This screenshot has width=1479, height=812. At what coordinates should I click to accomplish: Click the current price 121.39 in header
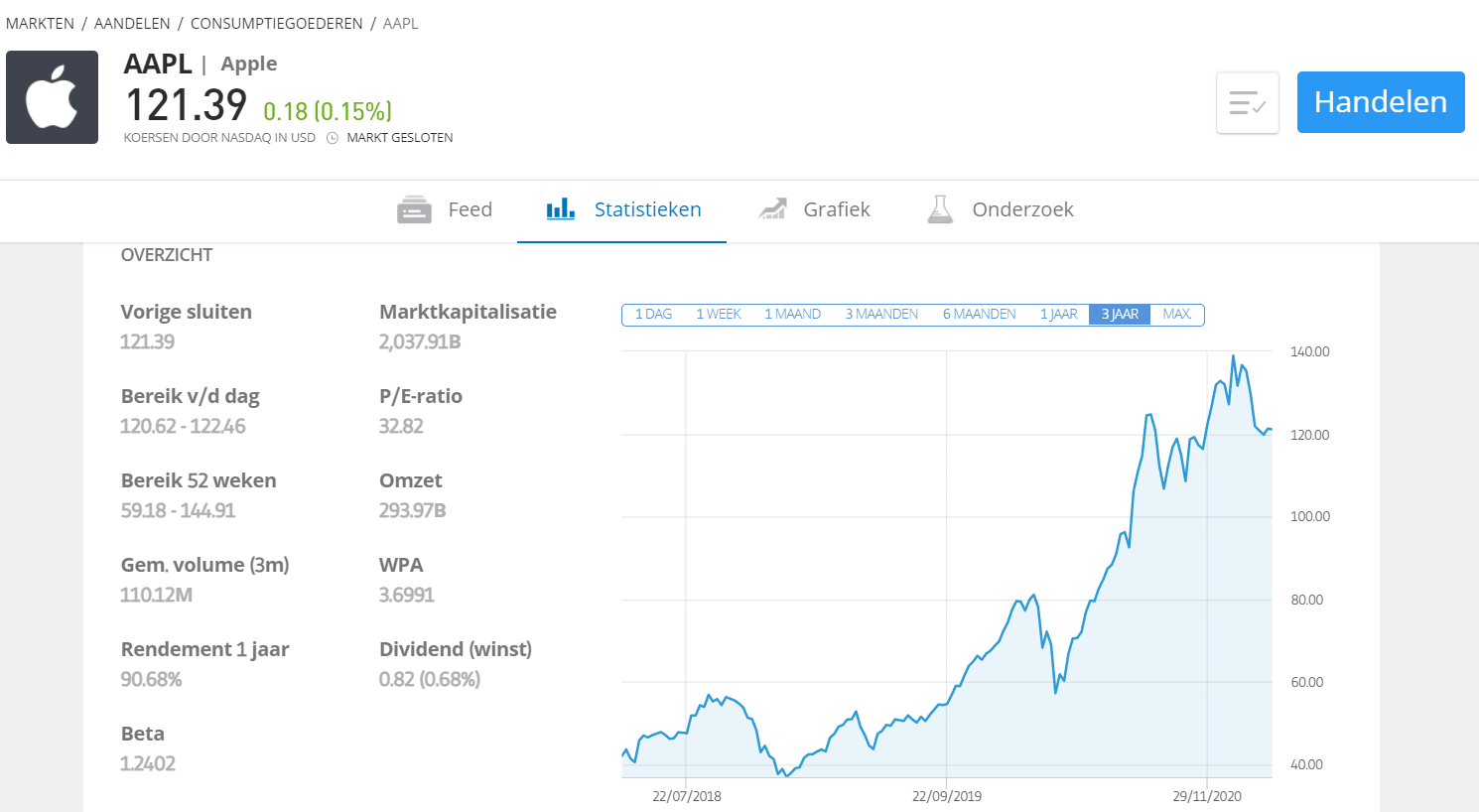coord(186,105)
